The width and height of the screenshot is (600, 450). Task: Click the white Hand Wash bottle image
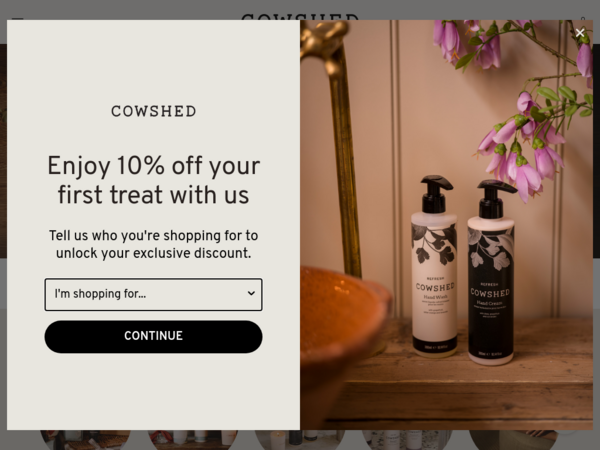pos(434,267)
